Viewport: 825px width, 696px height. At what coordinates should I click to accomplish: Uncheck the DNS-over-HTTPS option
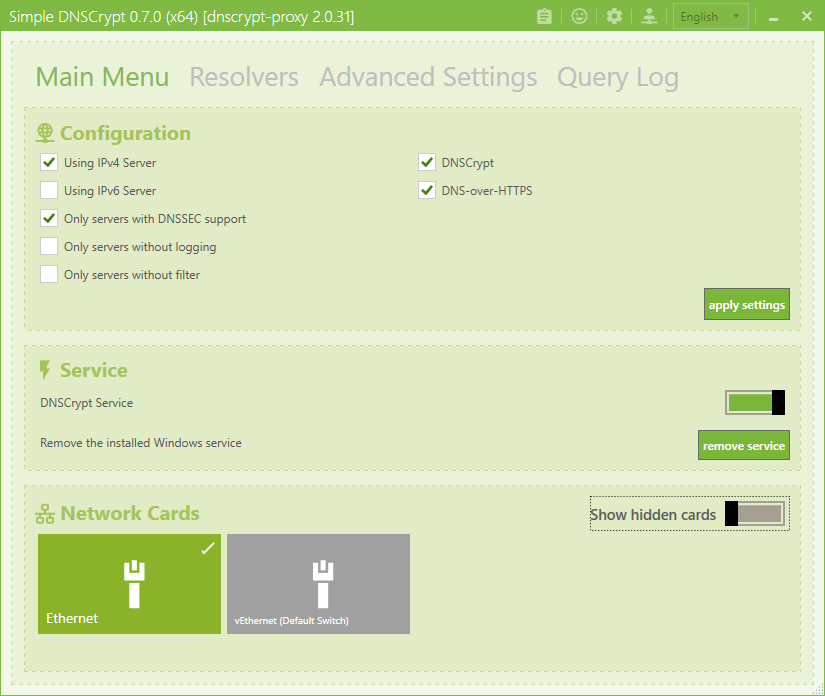click(x=427, y=190)
